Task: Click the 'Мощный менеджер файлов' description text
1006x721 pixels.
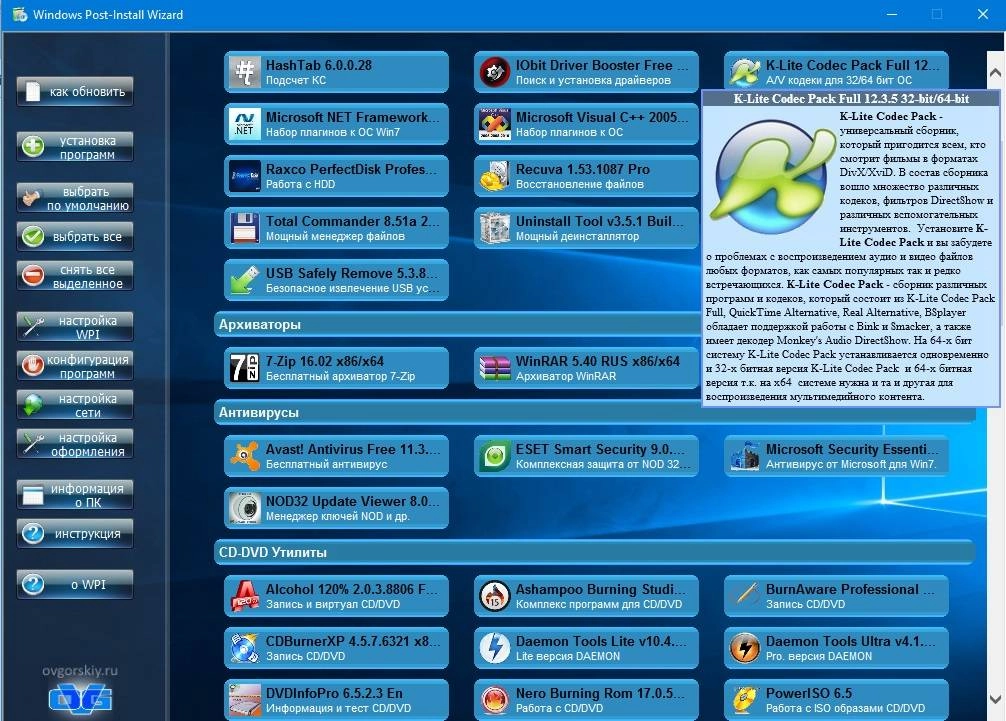Action: (x=335, y=236)
